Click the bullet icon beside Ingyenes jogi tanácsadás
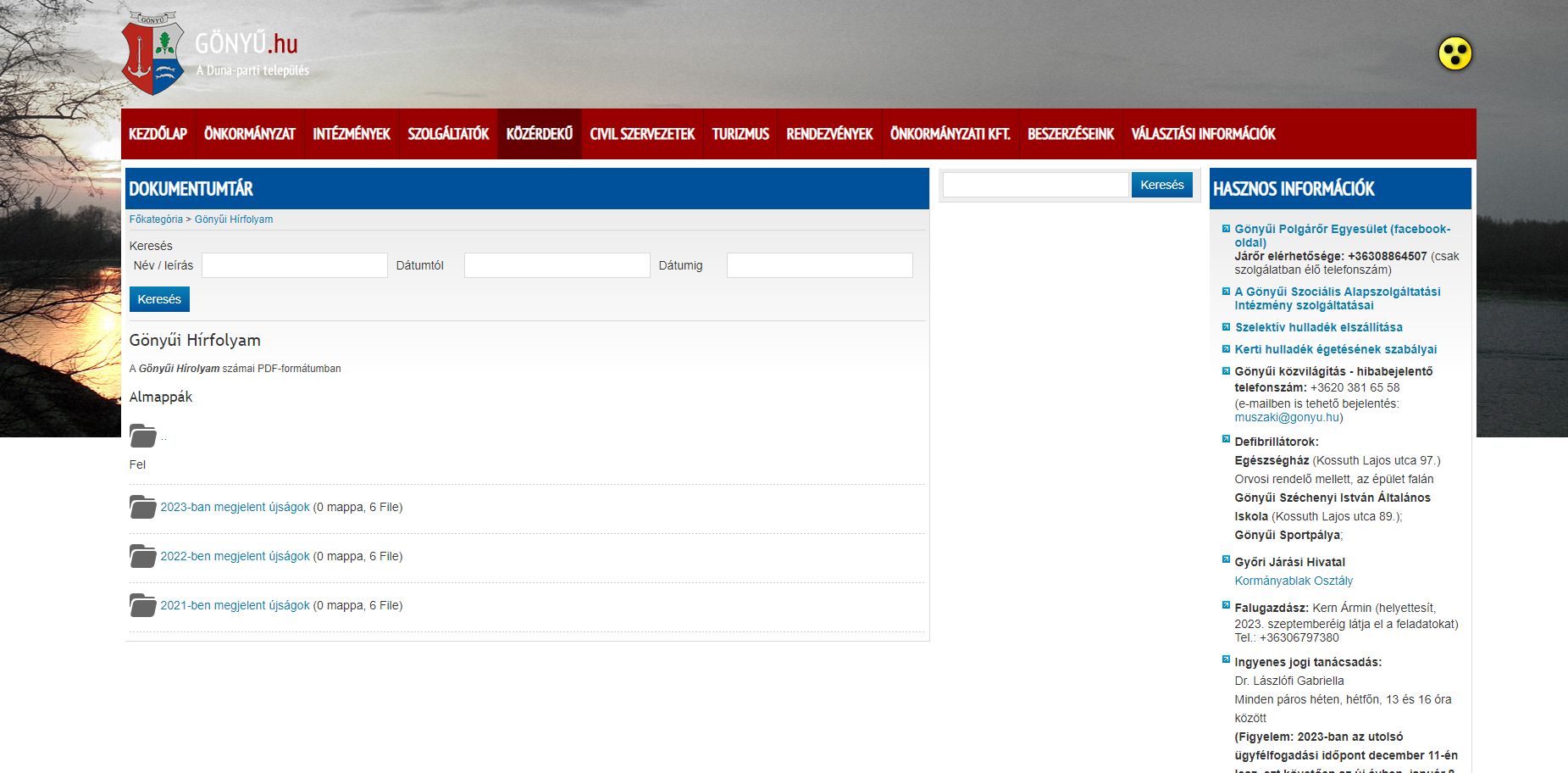Screen dimensions: 1568x773 [1226, 659]
